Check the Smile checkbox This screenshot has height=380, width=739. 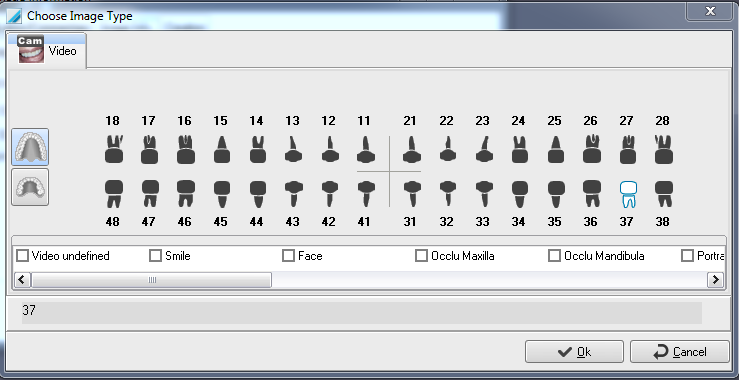pyautogui.click(x=155, y=256)
